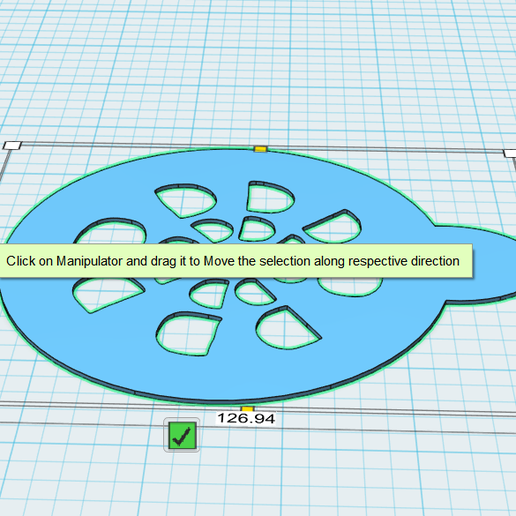This screenshot has width=516, height=516.
Task: Confirm the move with the green checkmark button
Action: (182, 435)
